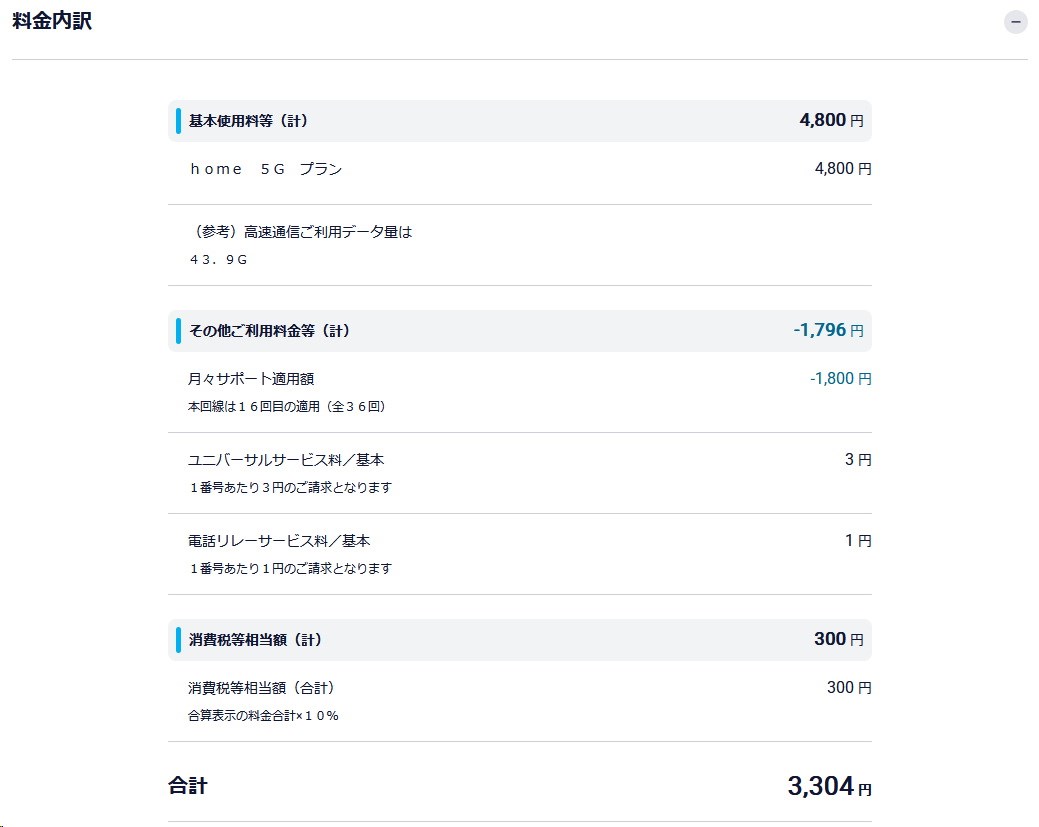Image resolution: width=1039 pixels, height=827 pixels.
Task: Click the 300円 tax amount
Action: (846, 687)
